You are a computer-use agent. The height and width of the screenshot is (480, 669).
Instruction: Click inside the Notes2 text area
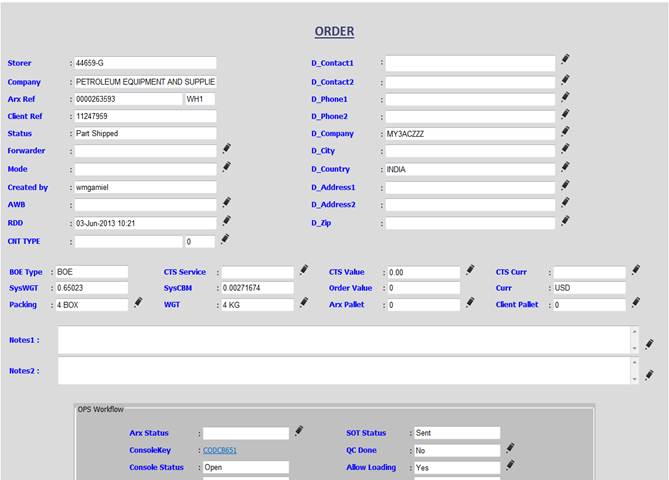click(344, 371)
